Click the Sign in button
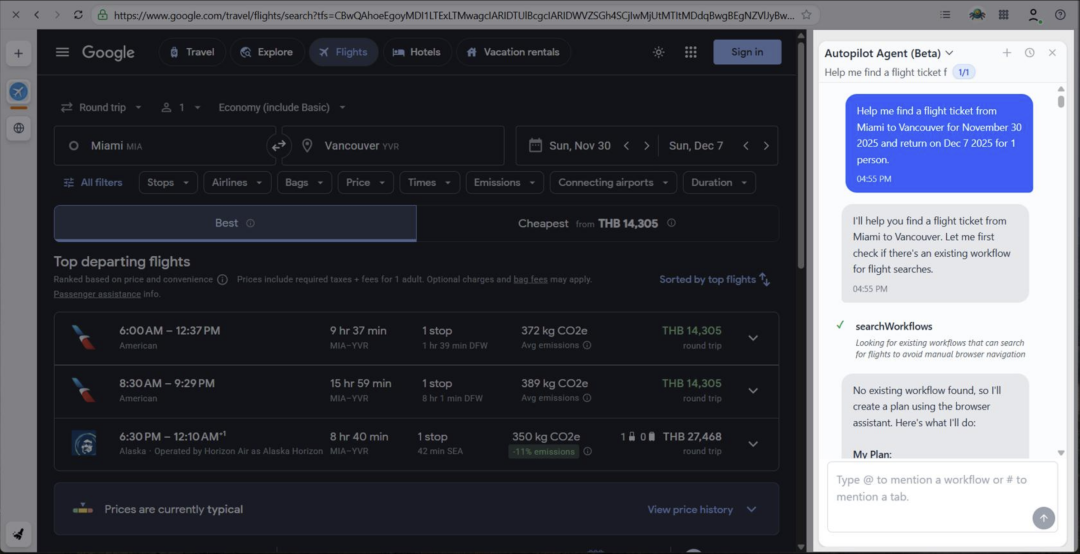Image resolution: width=1080 pixels, height=554 pixels. [747, 52]
